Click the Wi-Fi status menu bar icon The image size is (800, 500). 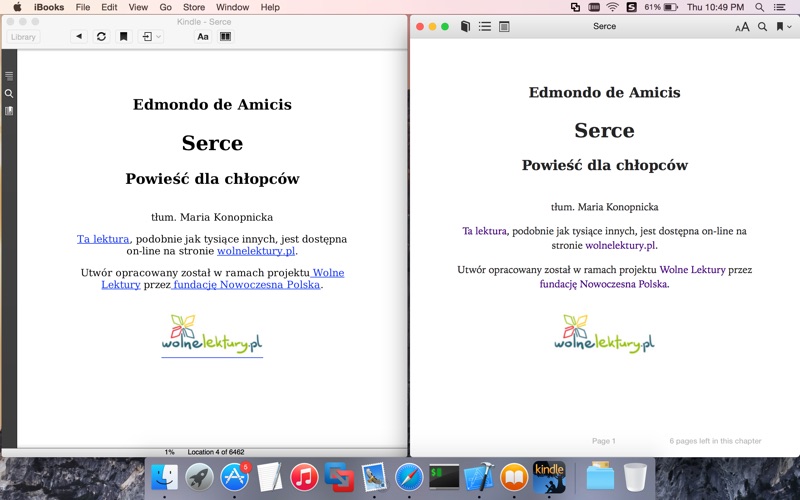612,7
